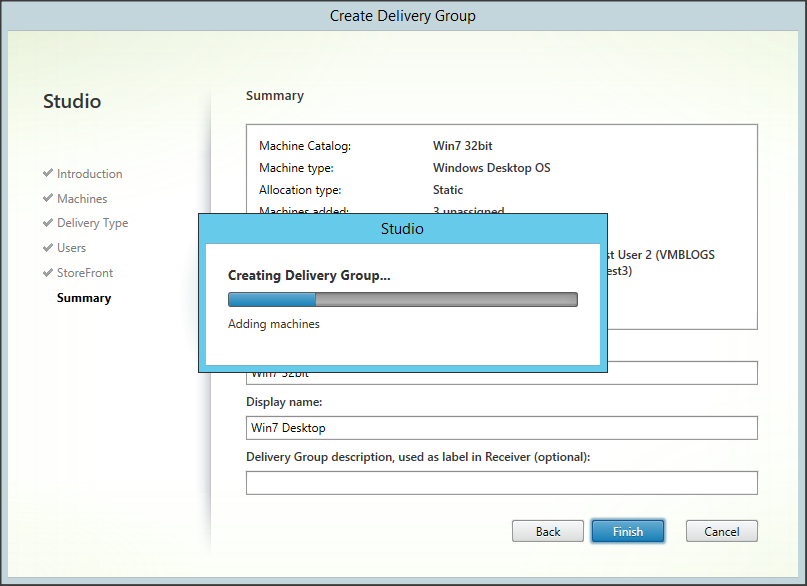
Task: Open the Machines wizard step
Action: tap(82, 199)
